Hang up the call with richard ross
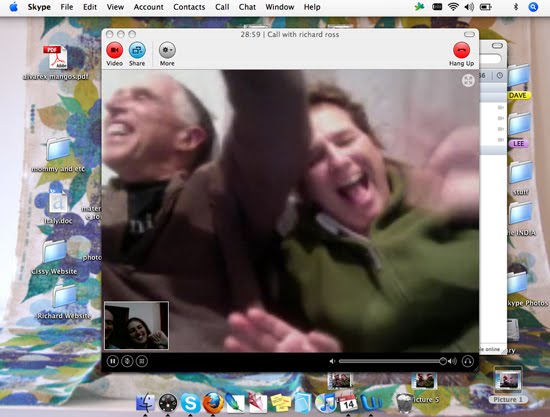Viewport: 550px width, 417px height. (461, 51)
